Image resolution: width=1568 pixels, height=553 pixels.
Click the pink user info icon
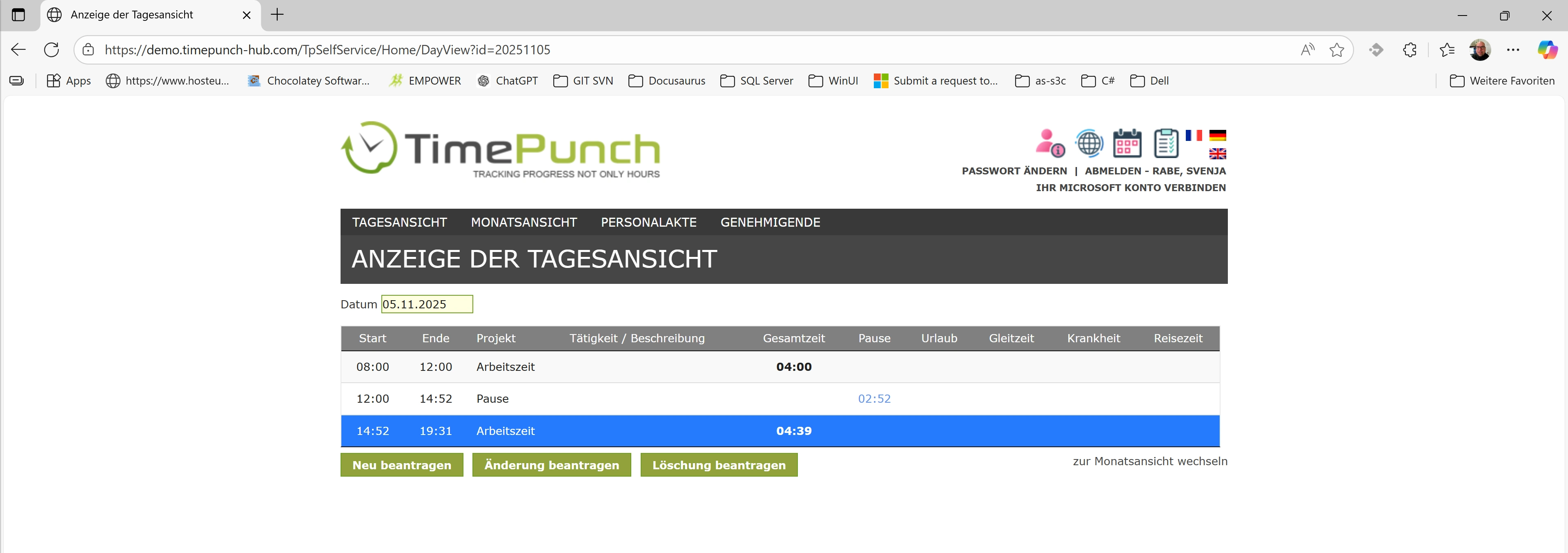point(1049,143)
